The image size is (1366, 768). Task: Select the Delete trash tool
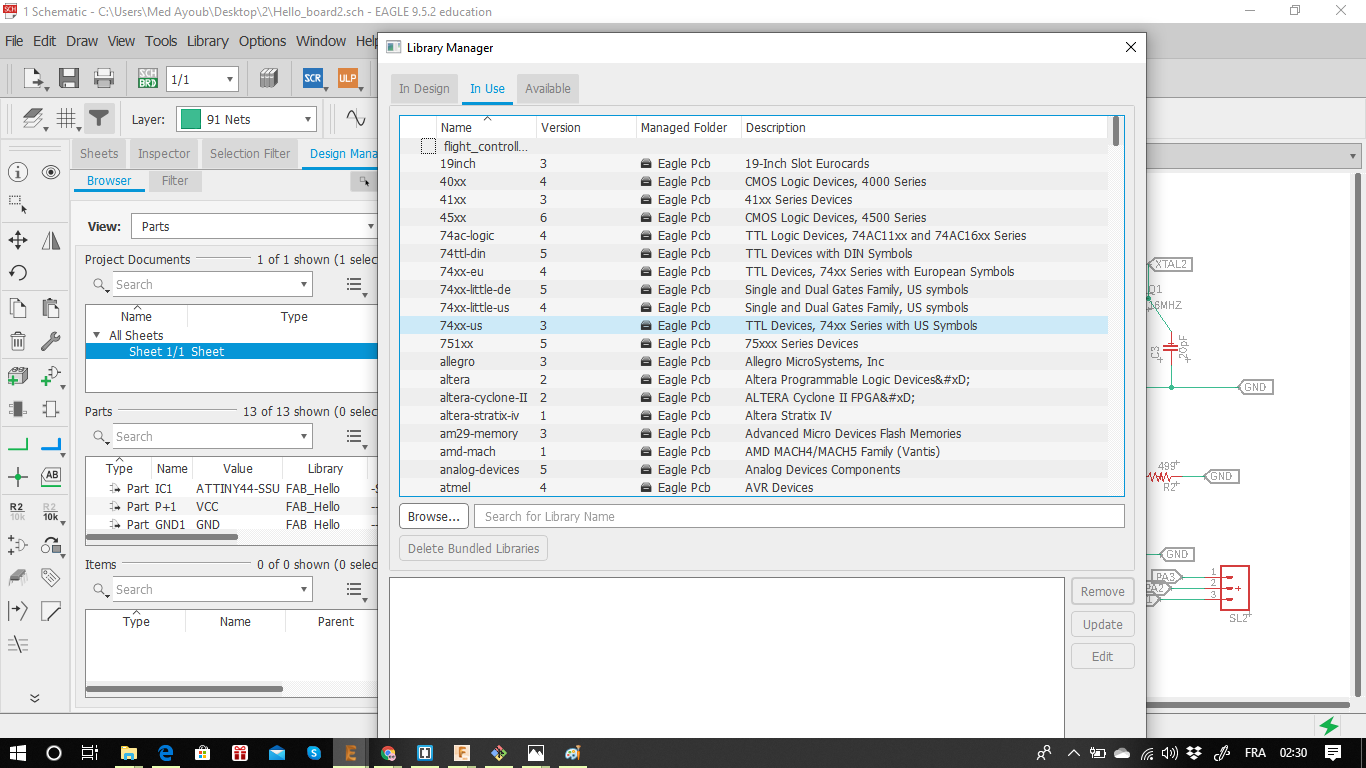17,342
